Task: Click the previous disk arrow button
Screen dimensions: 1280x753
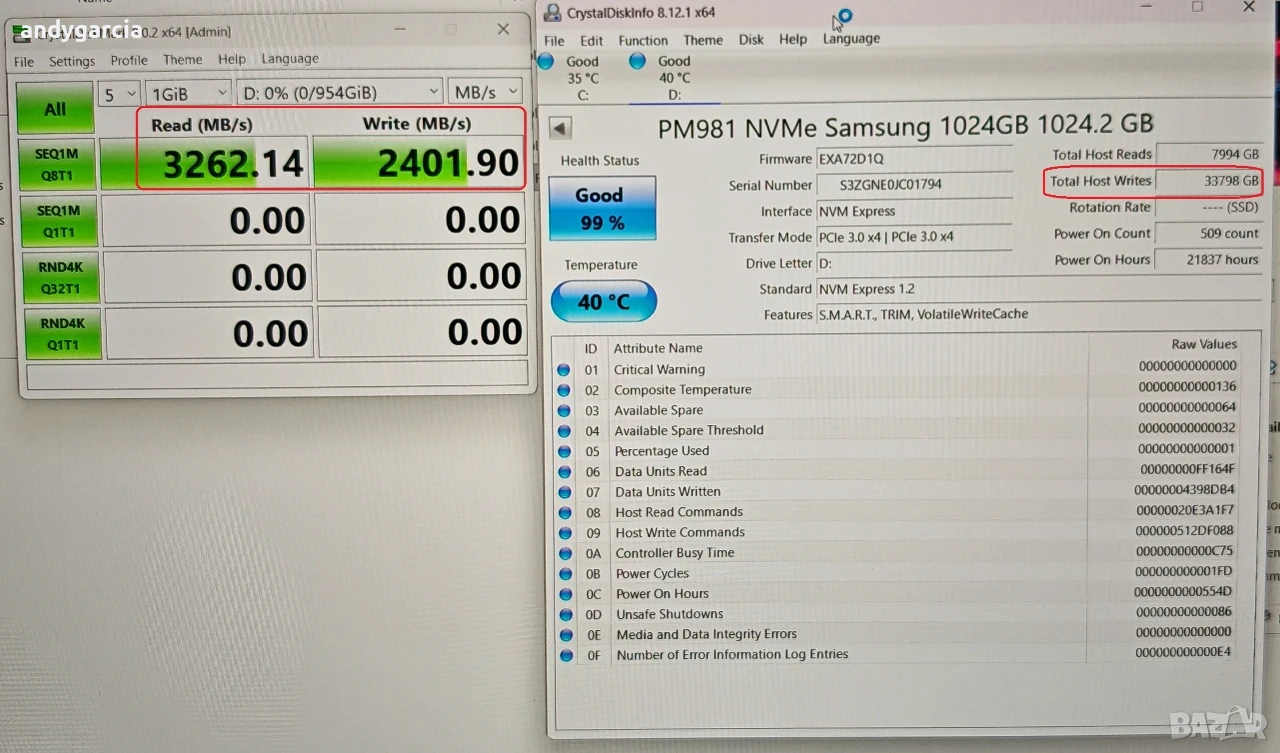Action: tap(560, 128)
